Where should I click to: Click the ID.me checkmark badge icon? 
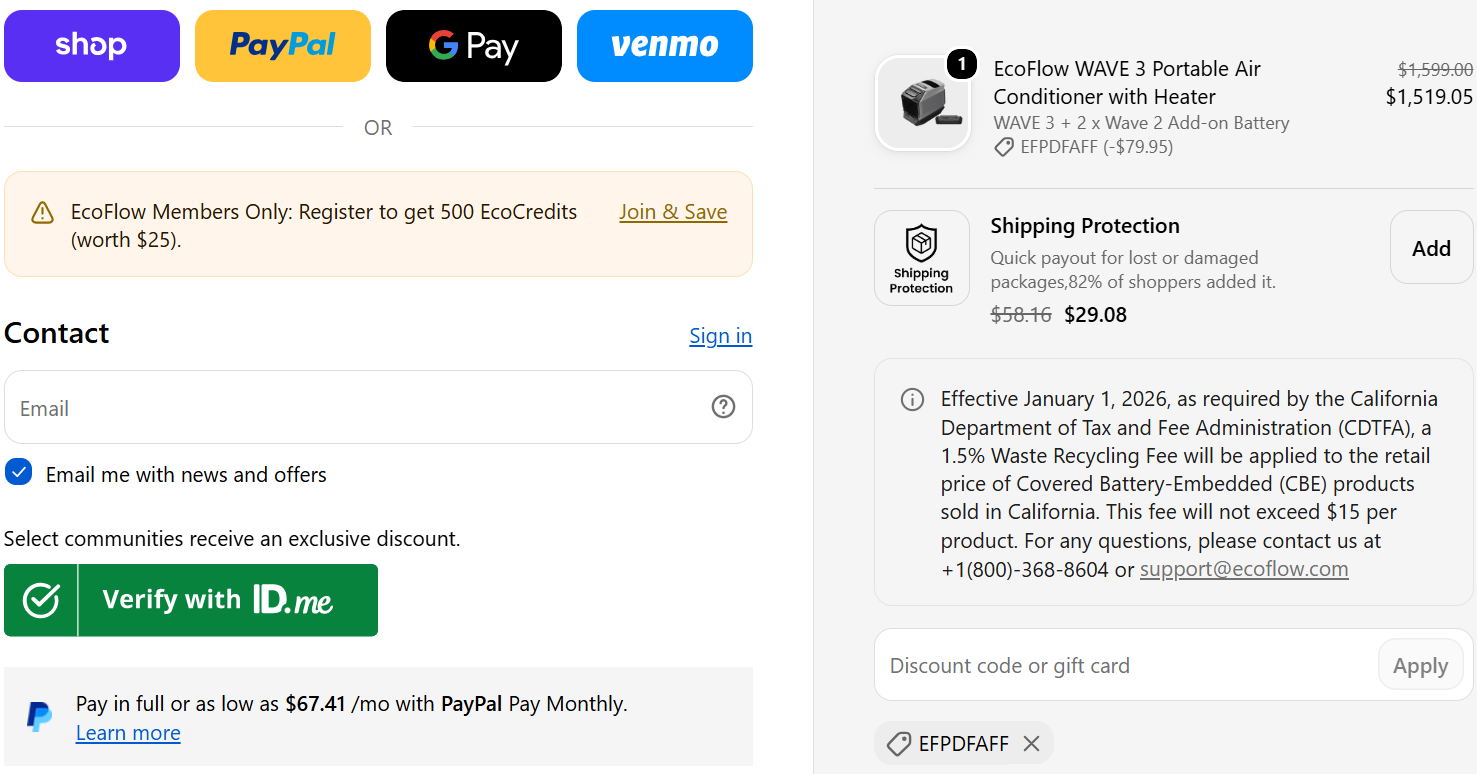coord(41,600)
